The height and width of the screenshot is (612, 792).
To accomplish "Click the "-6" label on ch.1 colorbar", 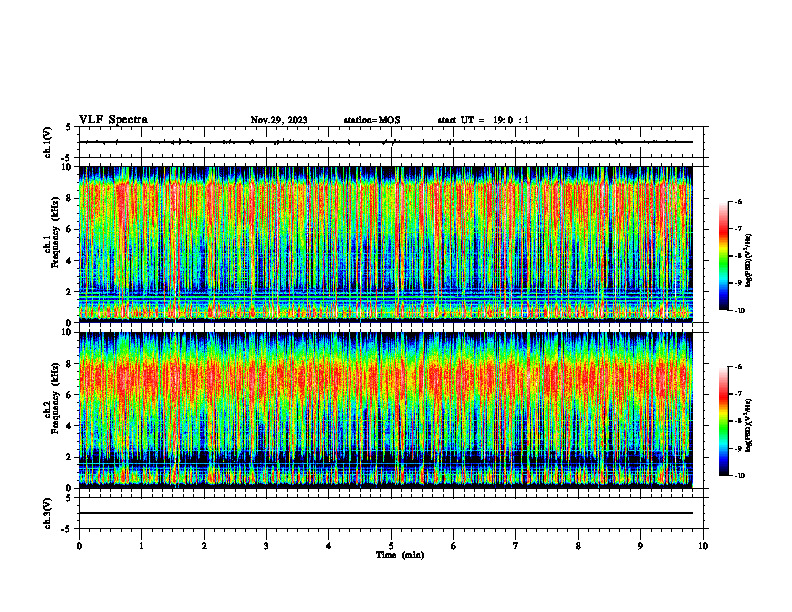I will [x=738, y=201].
